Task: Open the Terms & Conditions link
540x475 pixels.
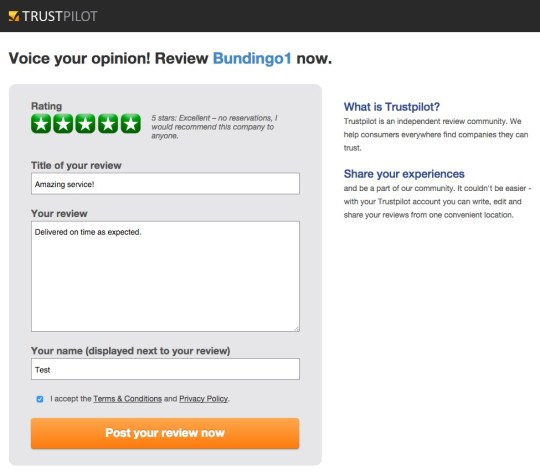Action: click(x=127, y=399)
